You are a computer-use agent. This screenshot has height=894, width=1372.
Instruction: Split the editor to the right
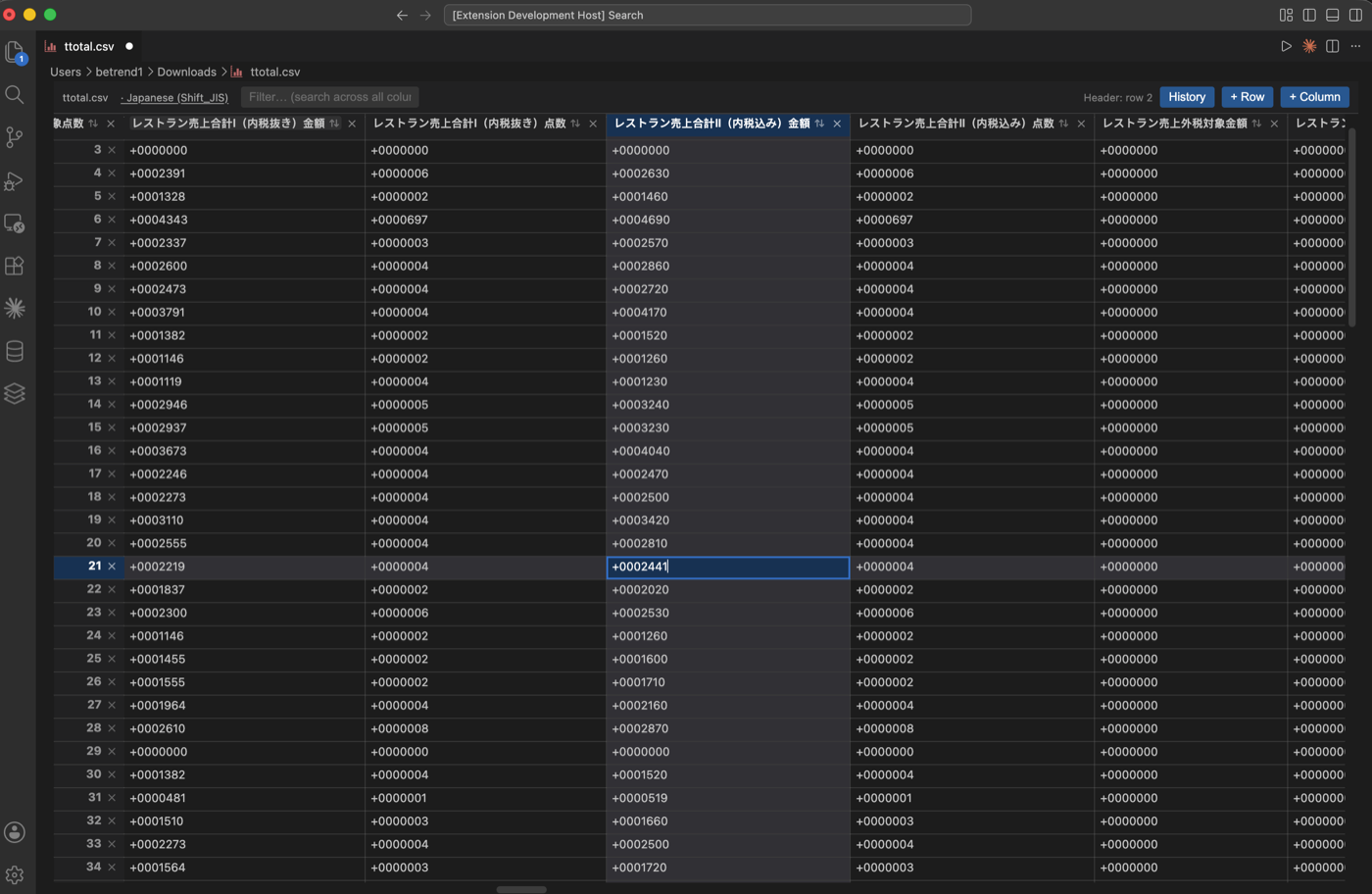click(1333, 46)
